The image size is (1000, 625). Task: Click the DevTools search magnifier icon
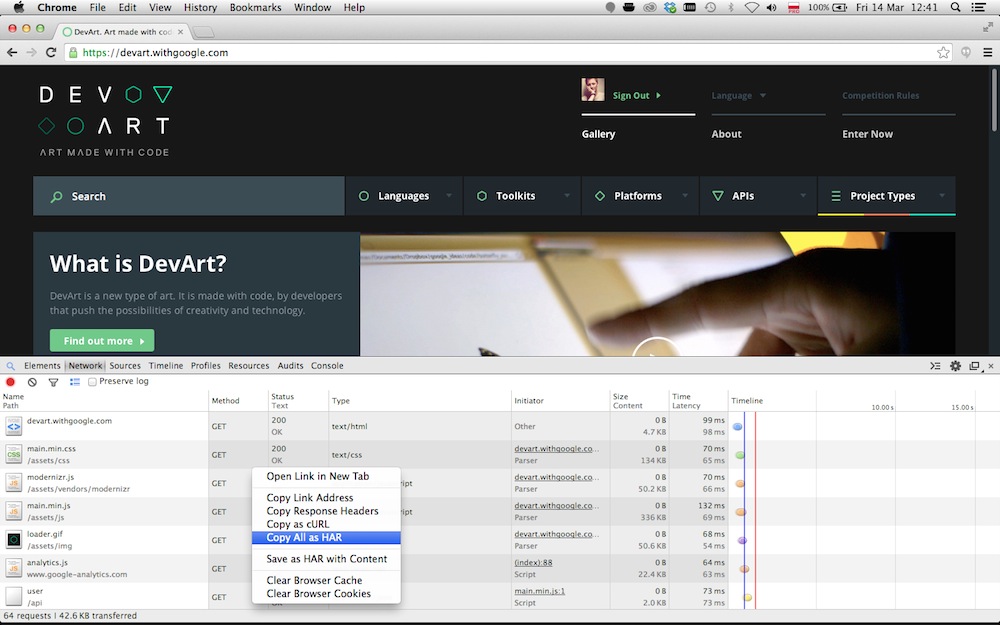pyautogui.click(x=10, y=366)
